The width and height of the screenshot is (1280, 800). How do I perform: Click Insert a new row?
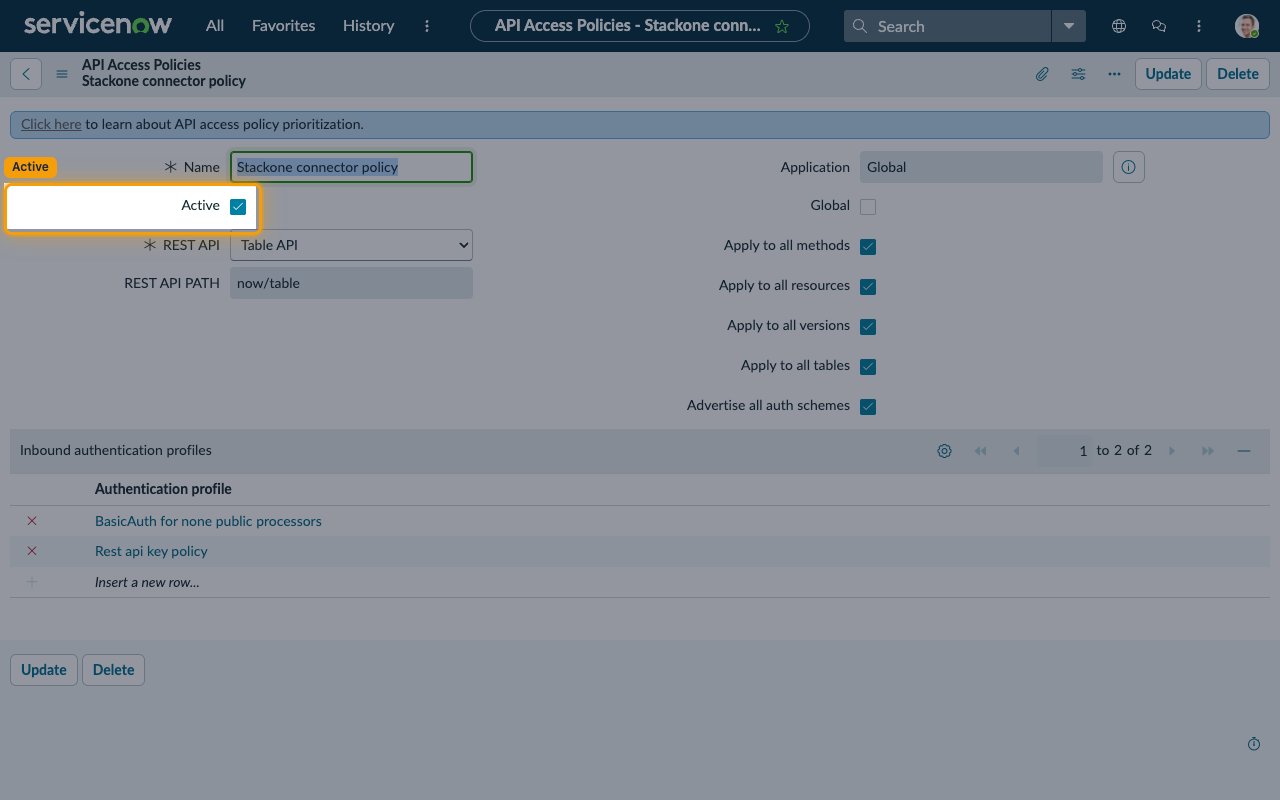[147, 582]
